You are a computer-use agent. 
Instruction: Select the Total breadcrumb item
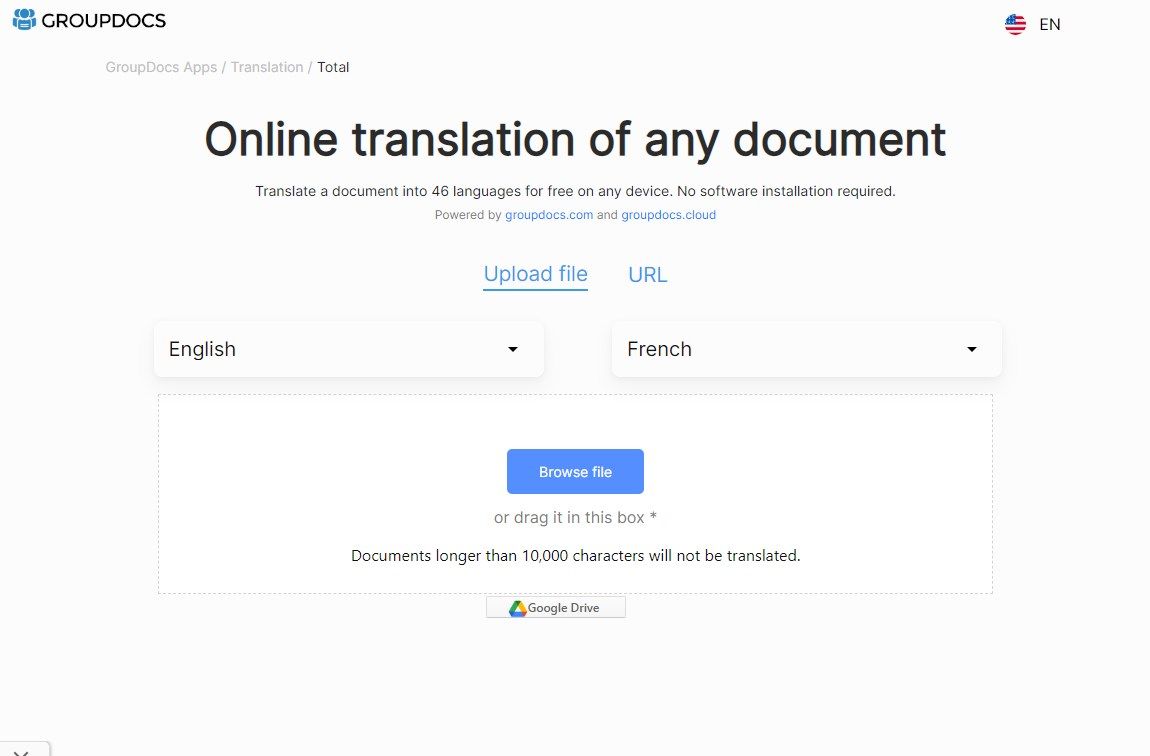333,67
